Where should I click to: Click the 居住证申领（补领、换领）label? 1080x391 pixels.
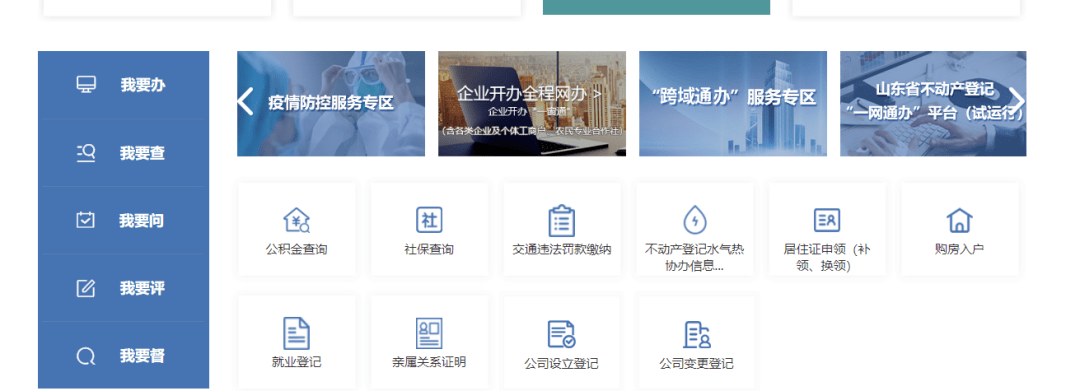pos(827,257)
